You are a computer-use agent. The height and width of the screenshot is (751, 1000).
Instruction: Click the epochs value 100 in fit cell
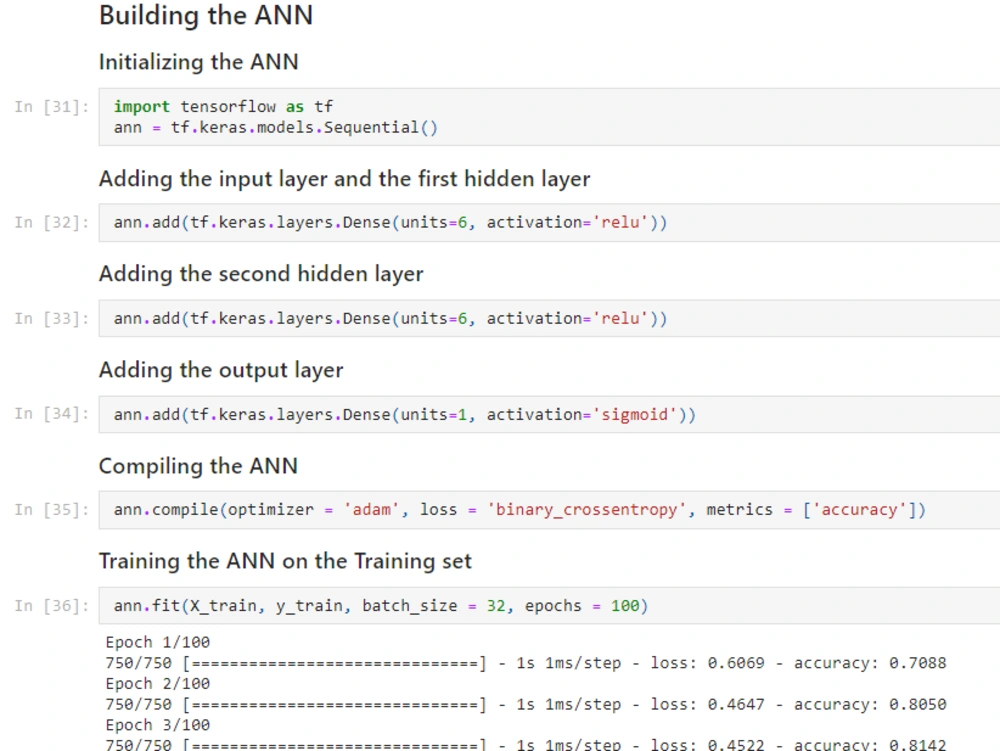[625, 606]
